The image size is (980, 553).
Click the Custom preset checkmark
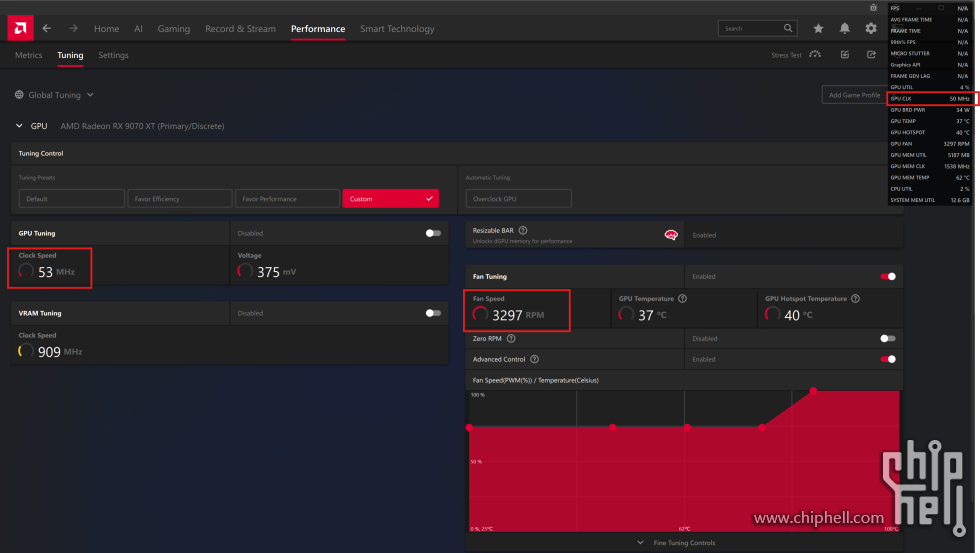[x=429, y=199]
